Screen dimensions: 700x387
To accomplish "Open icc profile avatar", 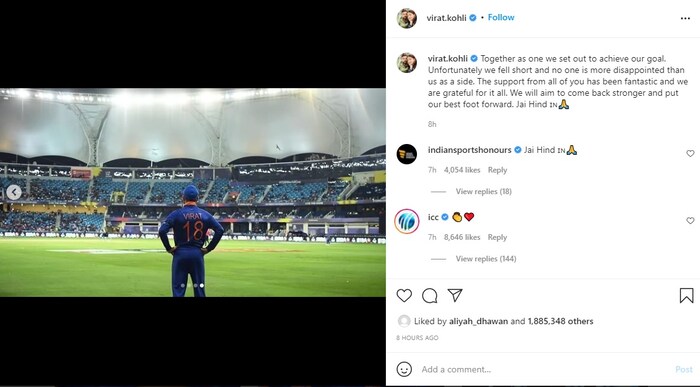I will [407, 221].
